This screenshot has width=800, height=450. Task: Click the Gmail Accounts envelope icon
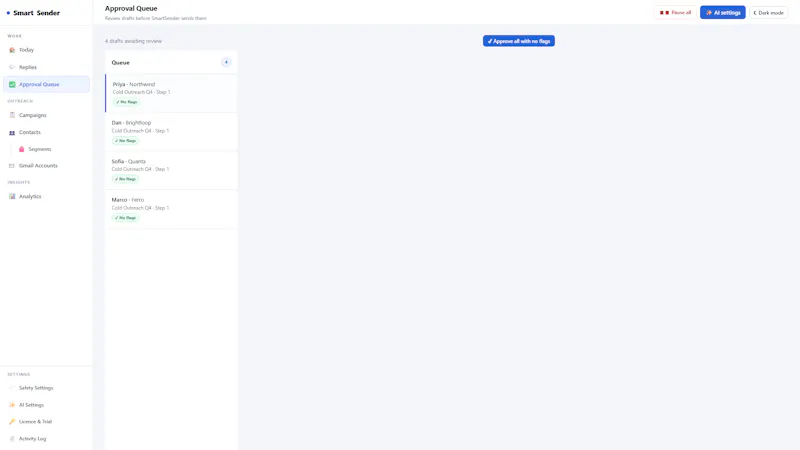point(12,166)
